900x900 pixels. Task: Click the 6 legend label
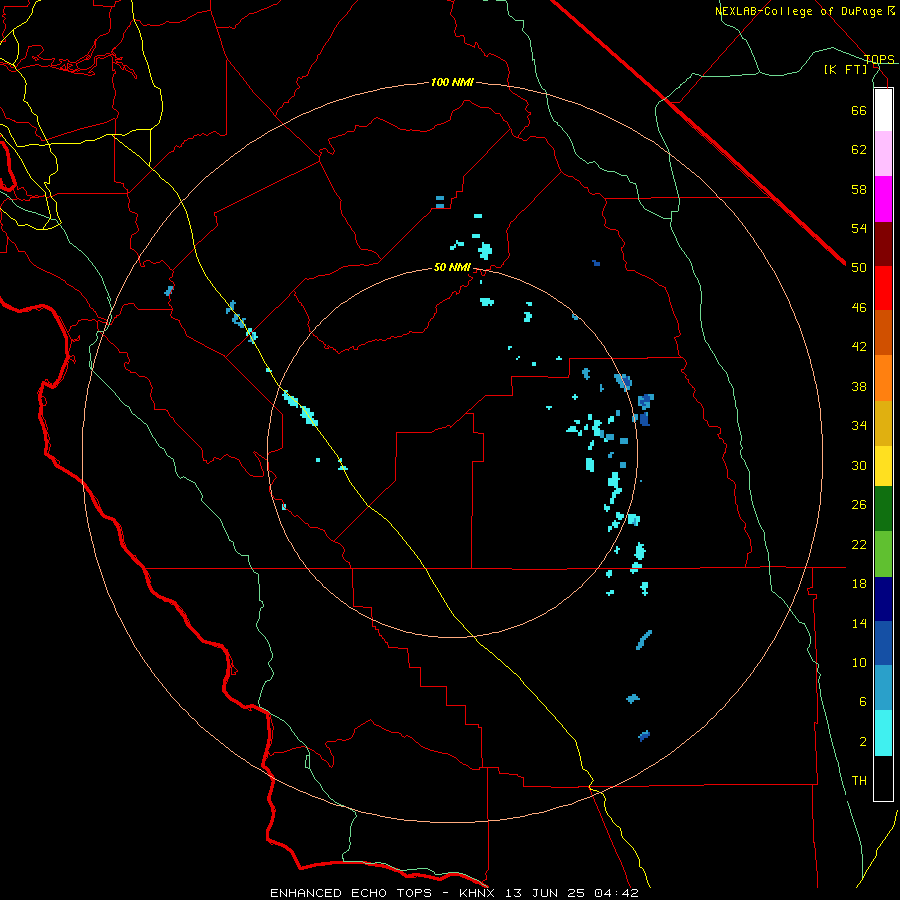tap(863, 702)
